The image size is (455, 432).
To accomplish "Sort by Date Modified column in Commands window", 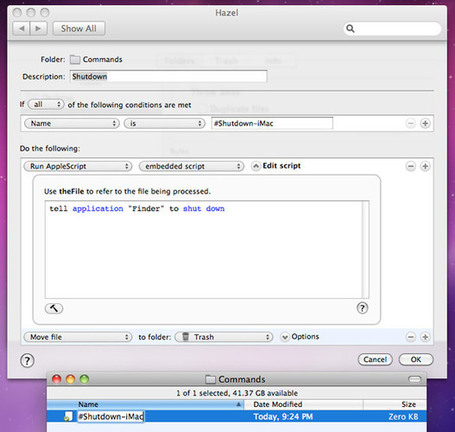I will tap(304, 404).
